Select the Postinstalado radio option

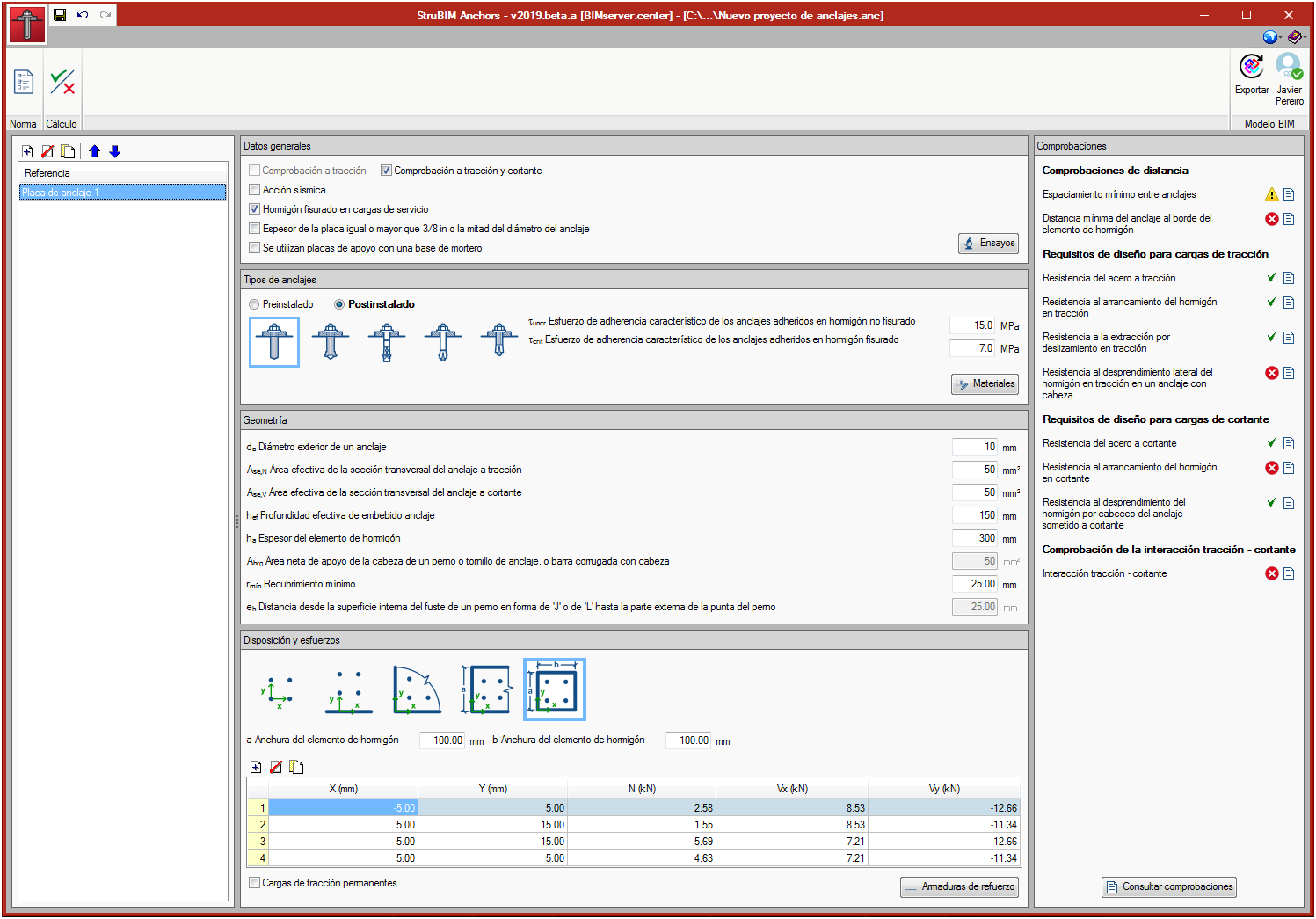(339, 304)
